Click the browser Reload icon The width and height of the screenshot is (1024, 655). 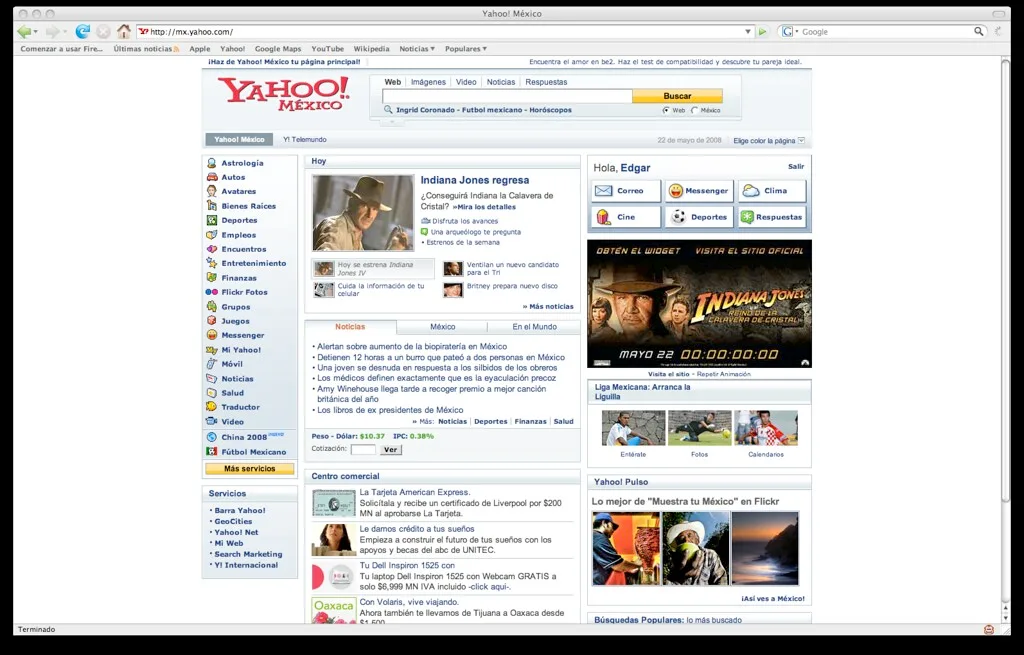tap(83, 32)
